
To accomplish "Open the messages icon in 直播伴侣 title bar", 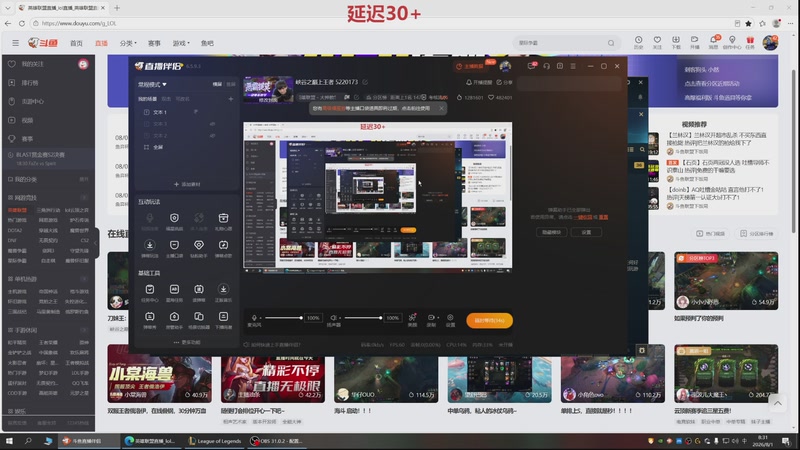I will pos(531,66).
